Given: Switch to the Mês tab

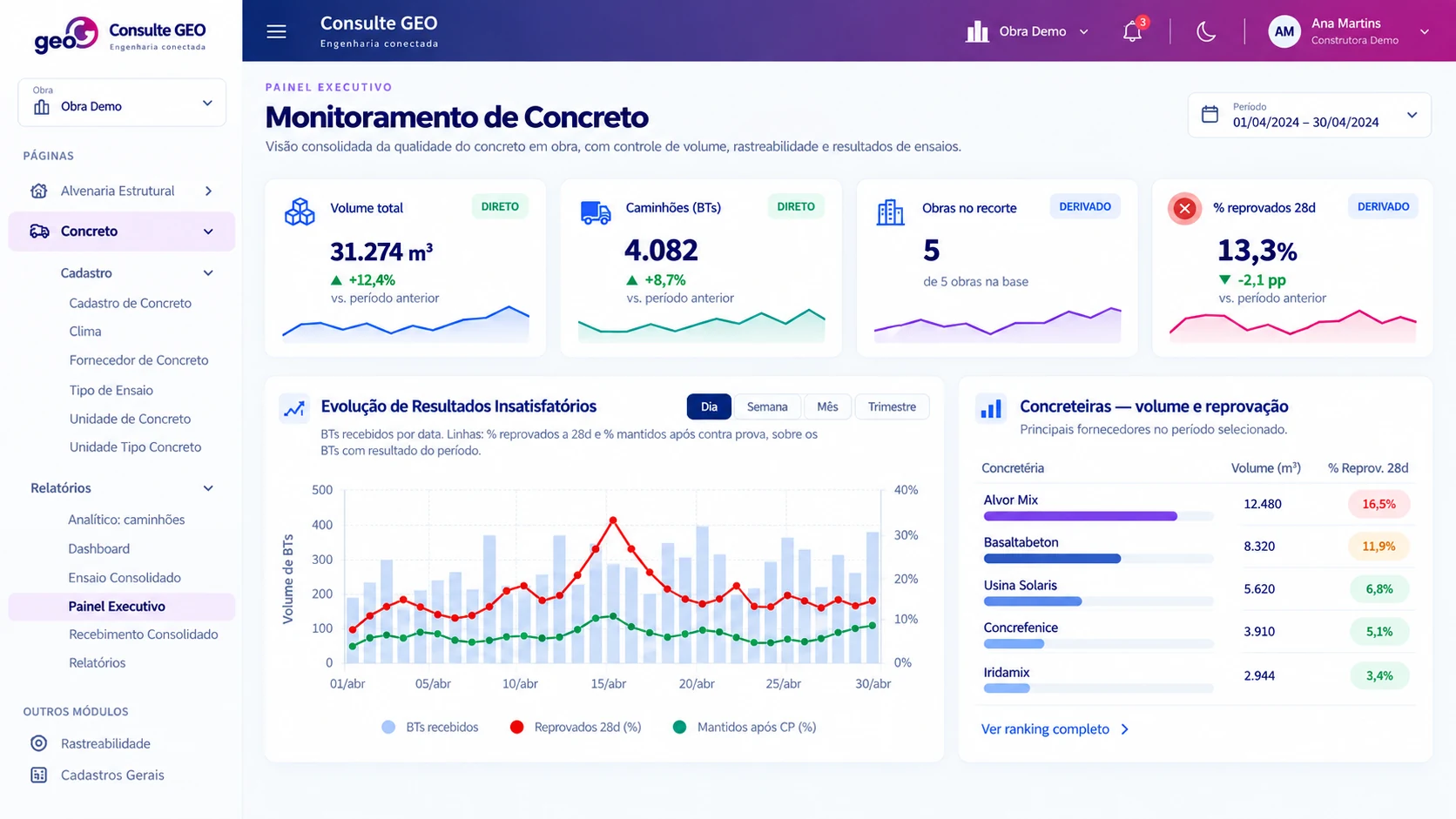Looking at the screenshot, I should click(827, 406).
